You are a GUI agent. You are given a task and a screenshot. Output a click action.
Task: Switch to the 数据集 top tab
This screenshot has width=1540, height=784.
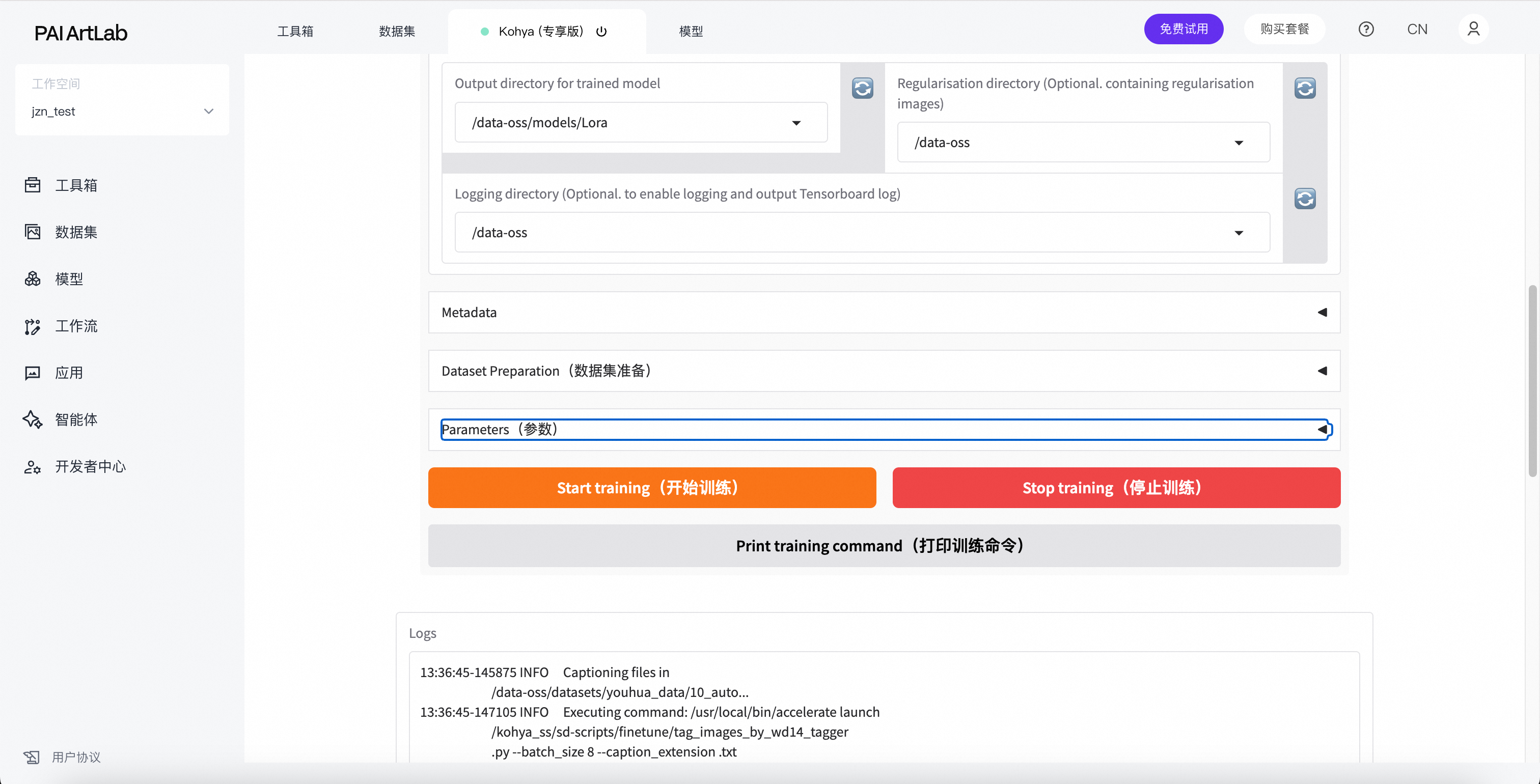pos(396,32)
